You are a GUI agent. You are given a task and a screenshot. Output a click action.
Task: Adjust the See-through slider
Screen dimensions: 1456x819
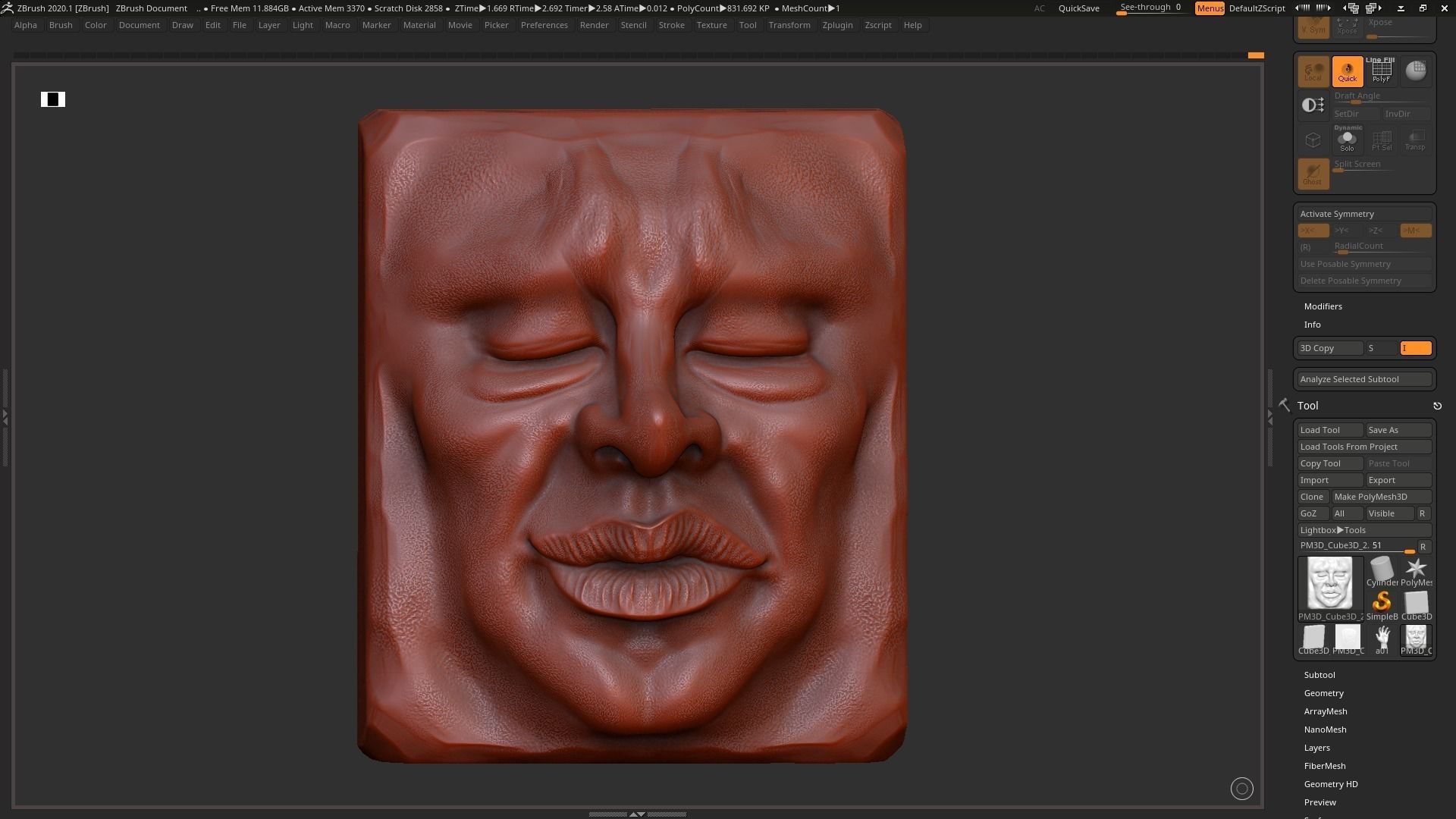click(1150, 8)
